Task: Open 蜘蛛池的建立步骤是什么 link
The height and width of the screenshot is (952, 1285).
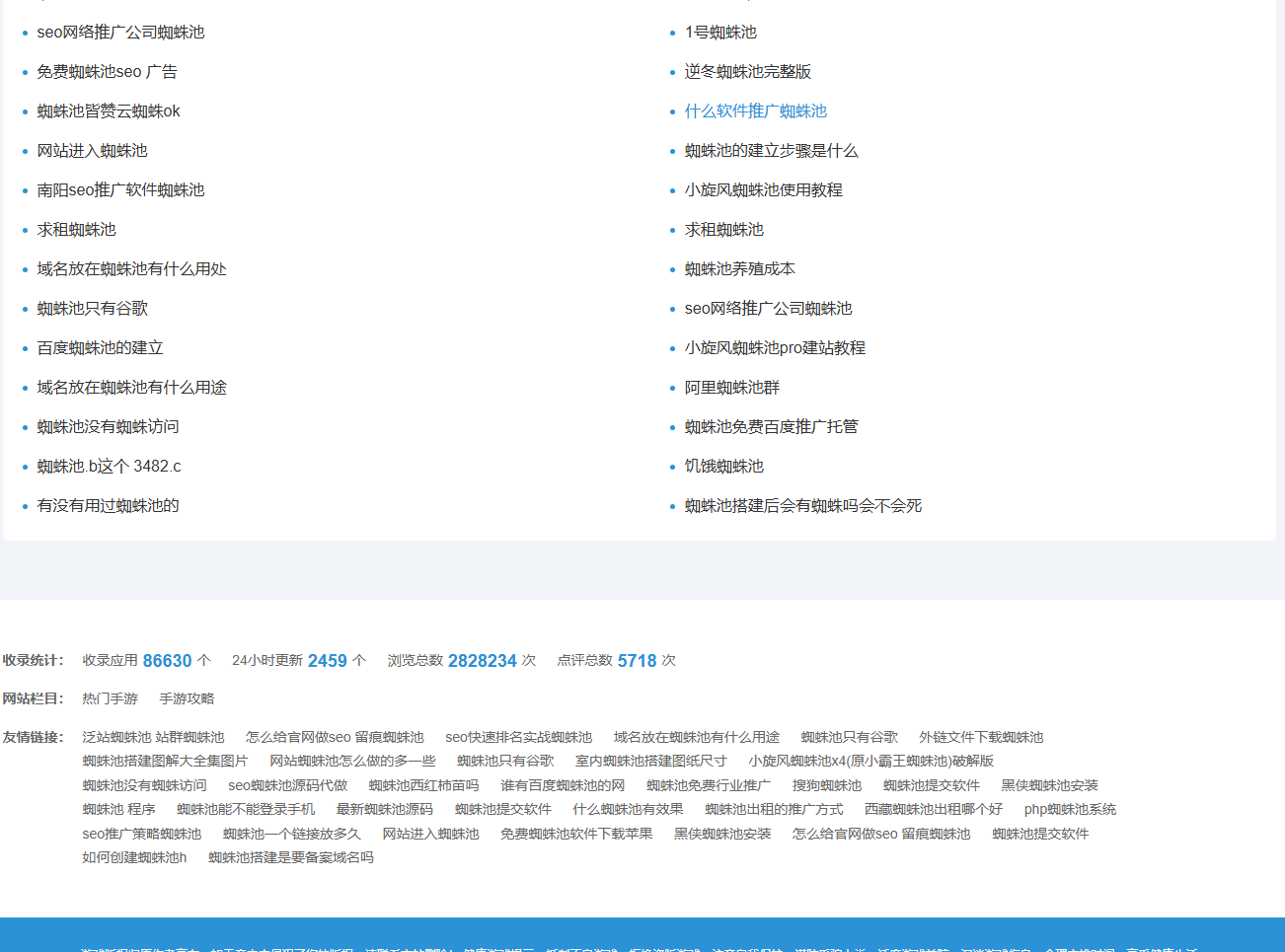Action: (771, 151)
